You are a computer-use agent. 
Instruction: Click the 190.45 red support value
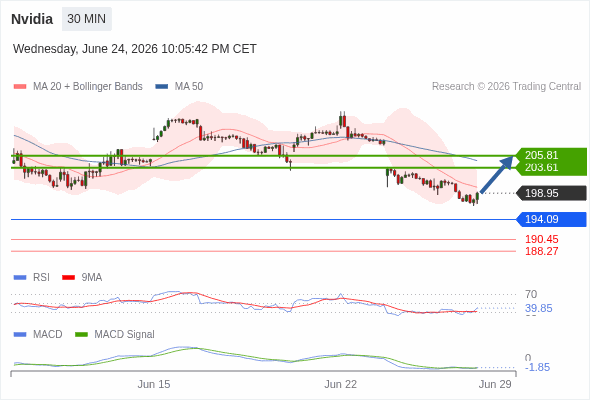[x=542, y=239]
